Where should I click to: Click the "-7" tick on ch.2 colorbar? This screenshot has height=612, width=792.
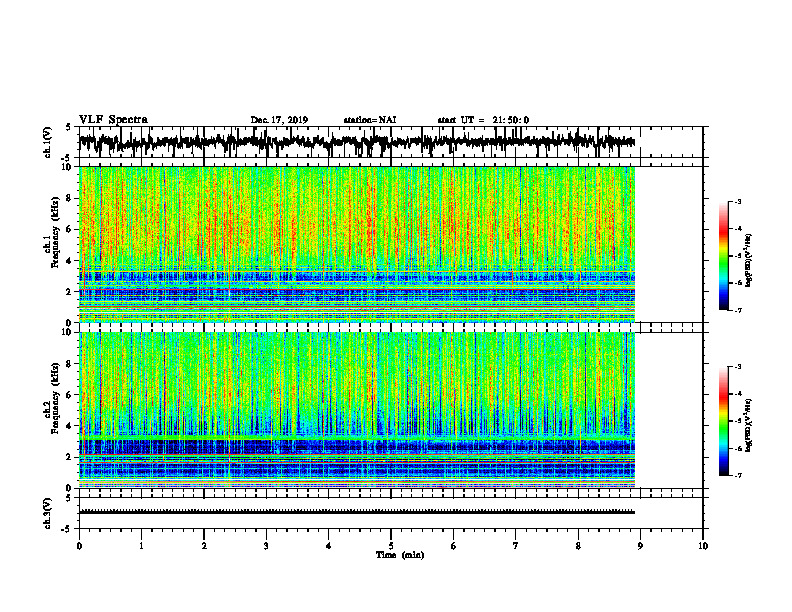pyautogui.click(x=738, y=475)
